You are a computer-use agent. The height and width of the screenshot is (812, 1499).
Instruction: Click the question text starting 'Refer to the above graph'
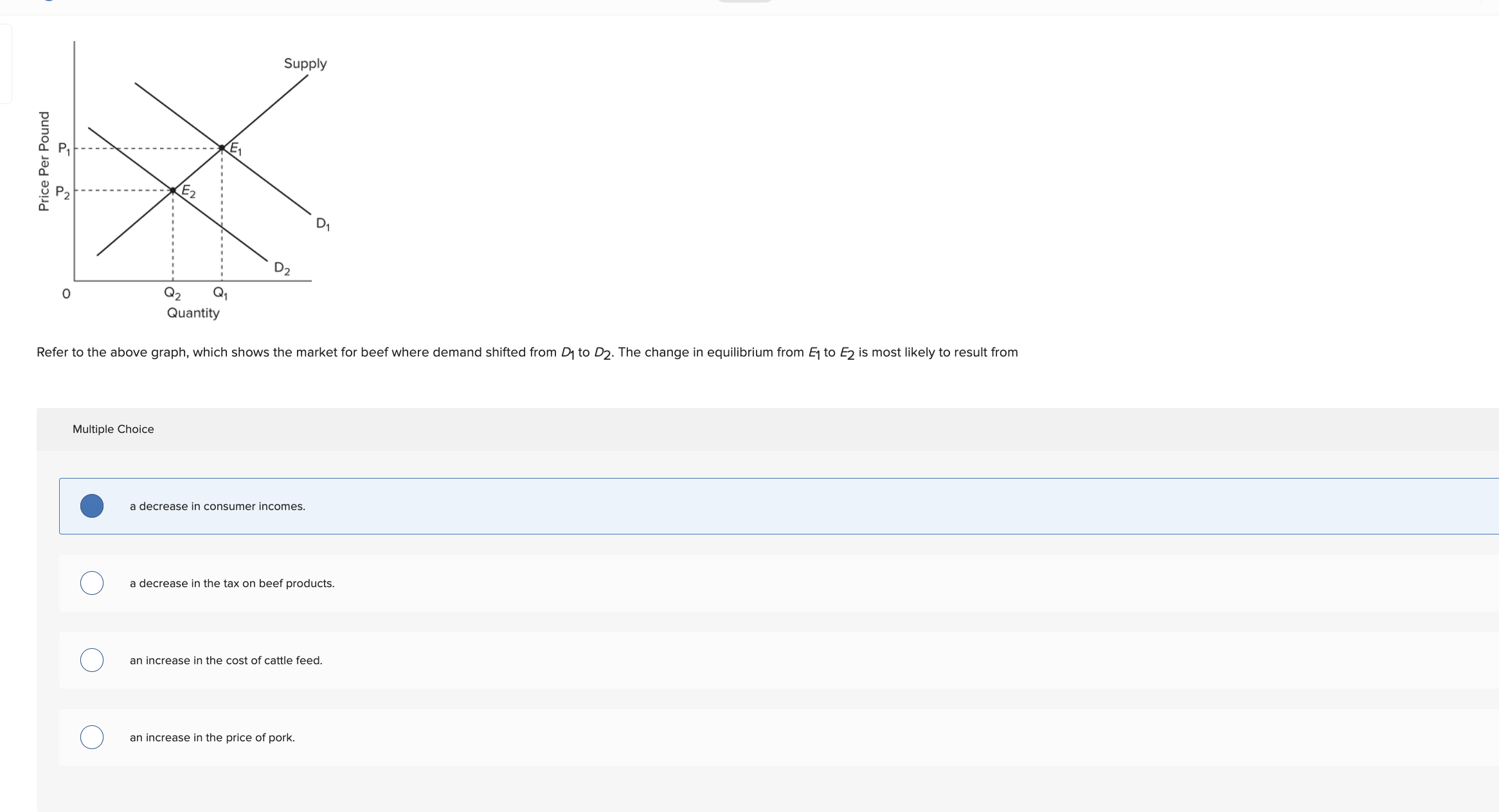527,353
